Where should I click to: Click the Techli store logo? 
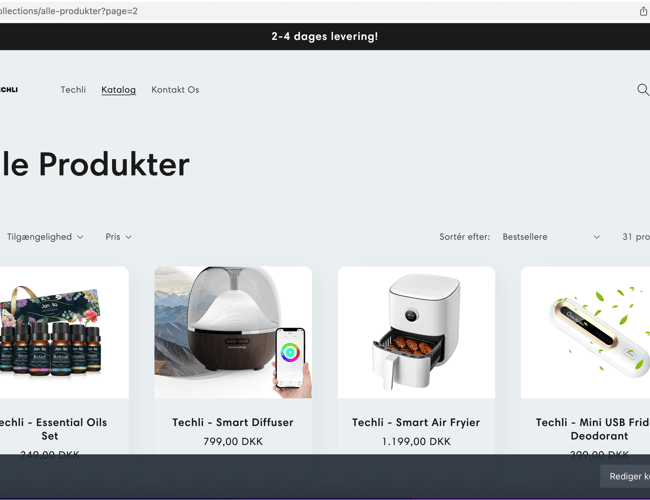click(x=9, y=90)
